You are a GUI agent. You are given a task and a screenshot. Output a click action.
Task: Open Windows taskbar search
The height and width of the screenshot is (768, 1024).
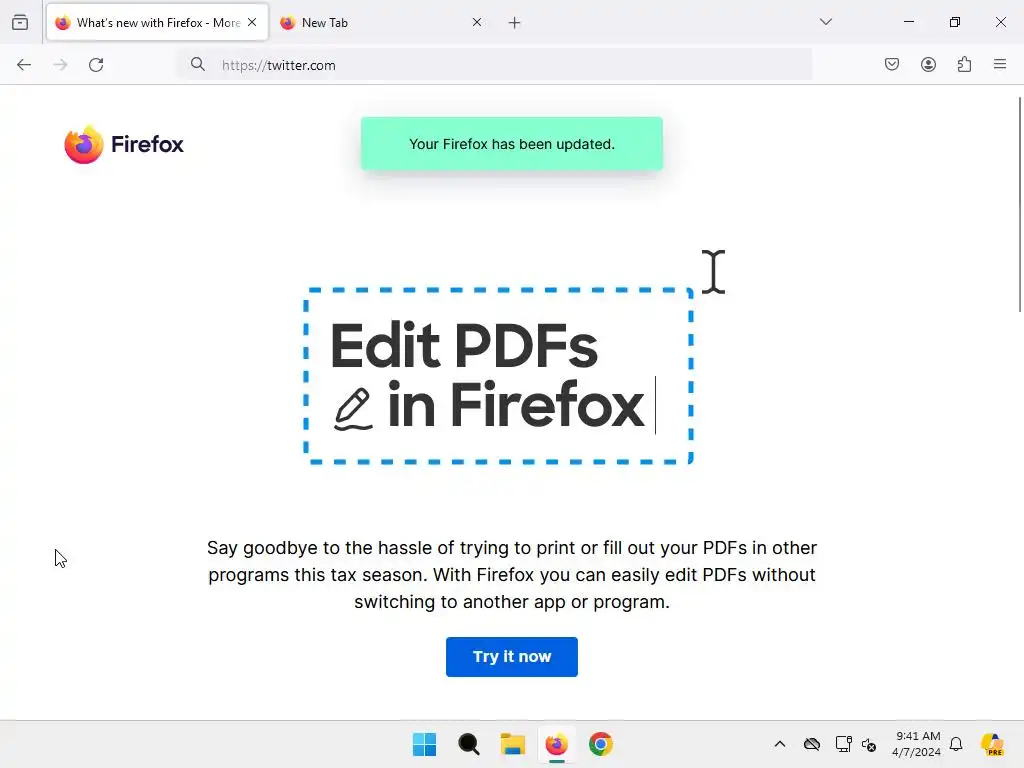click(x=469, y=744)
